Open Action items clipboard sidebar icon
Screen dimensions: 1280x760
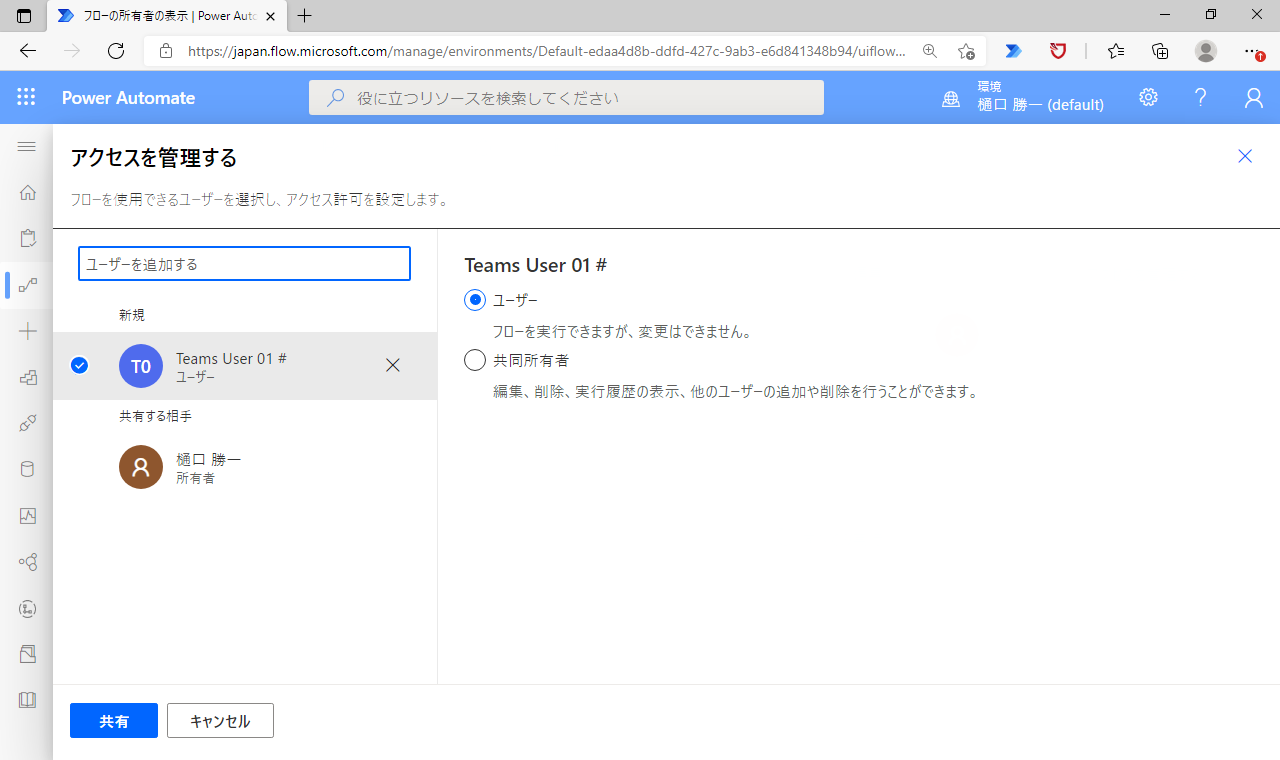pyautogui.click(x=28, y=238)
